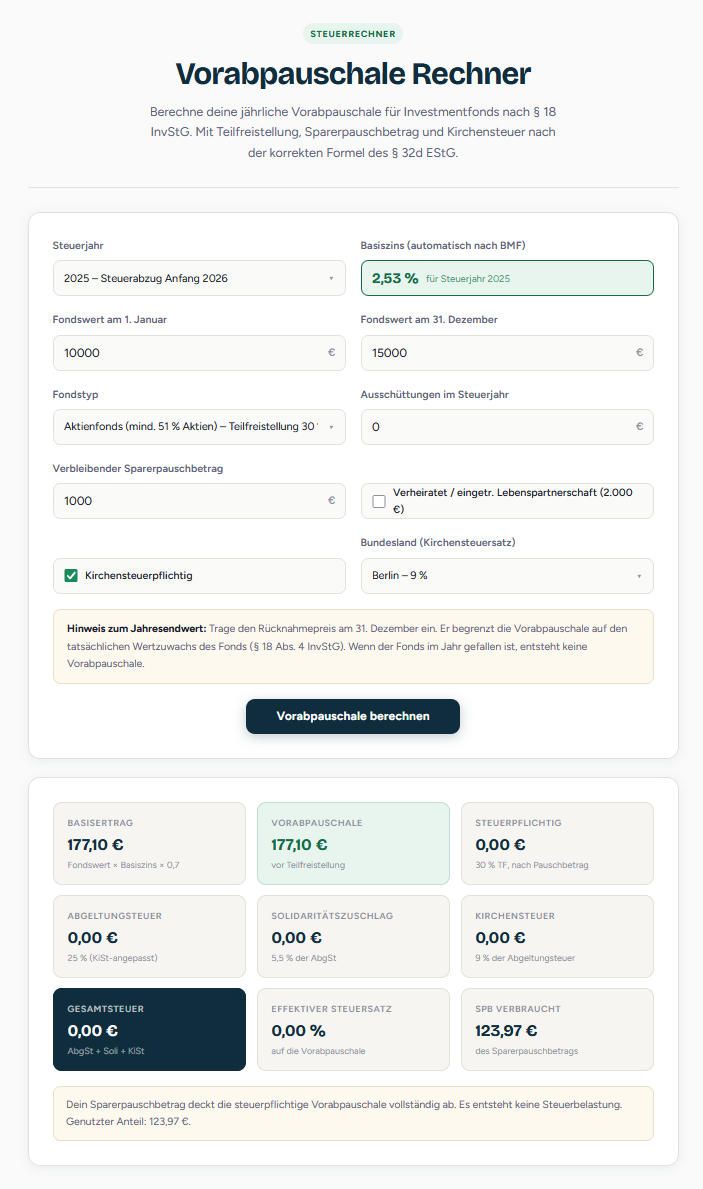Click the '5,5 % der AbgSt' caption
This screenshot has width=703, height=1189.
(304, 958)
